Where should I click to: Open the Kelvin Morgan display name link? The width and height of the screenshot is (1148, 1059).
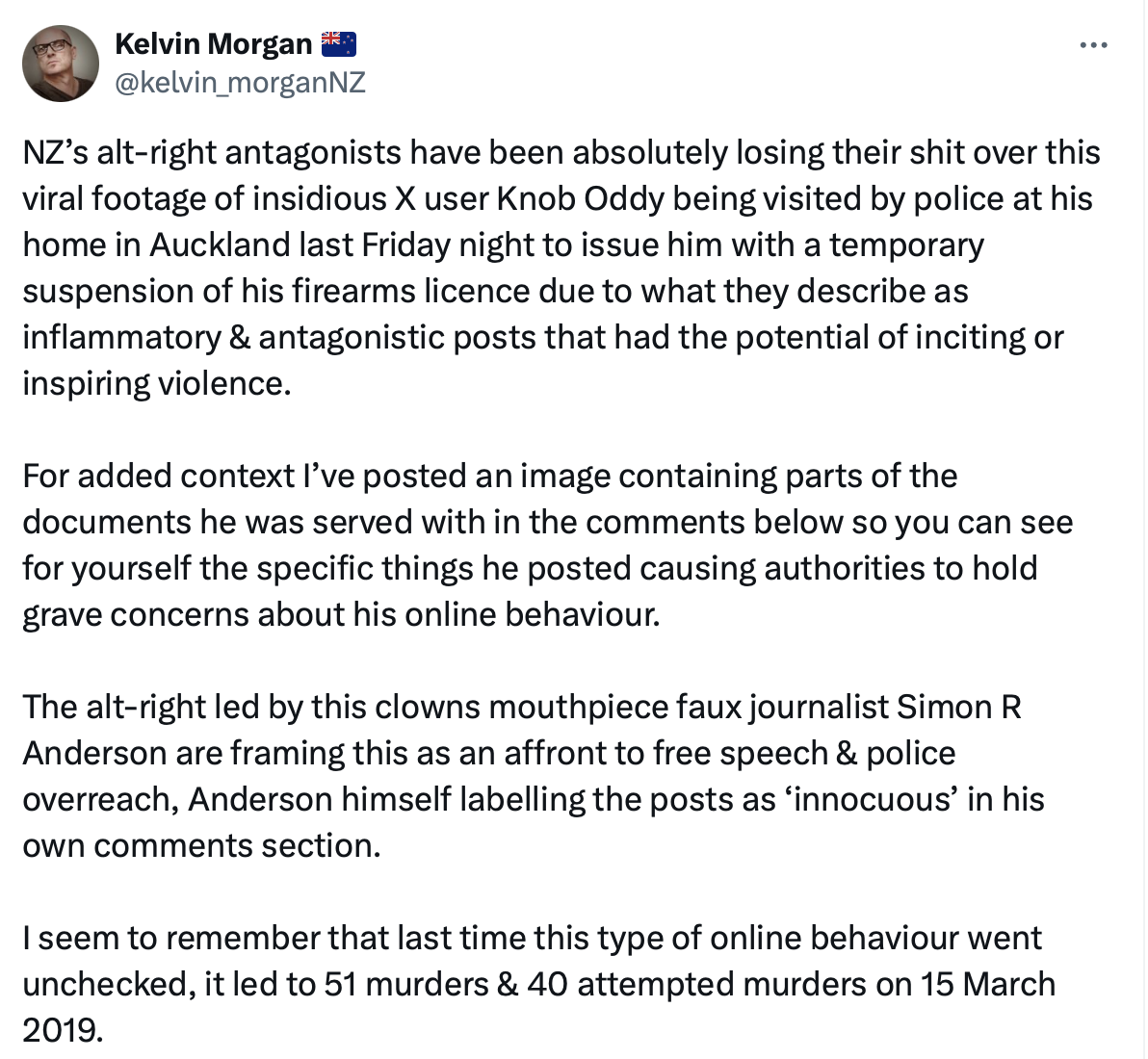tap(213, 43)
